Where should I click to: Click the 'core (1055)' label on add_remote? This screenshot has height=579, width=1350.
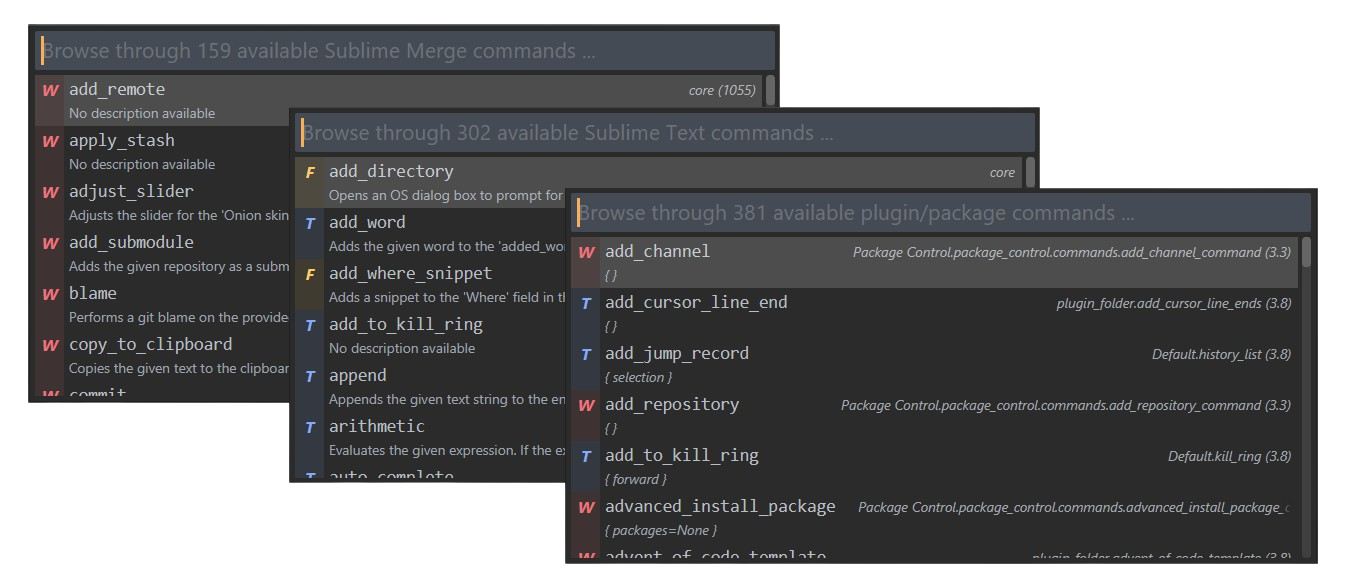click(x=722, y=90)
